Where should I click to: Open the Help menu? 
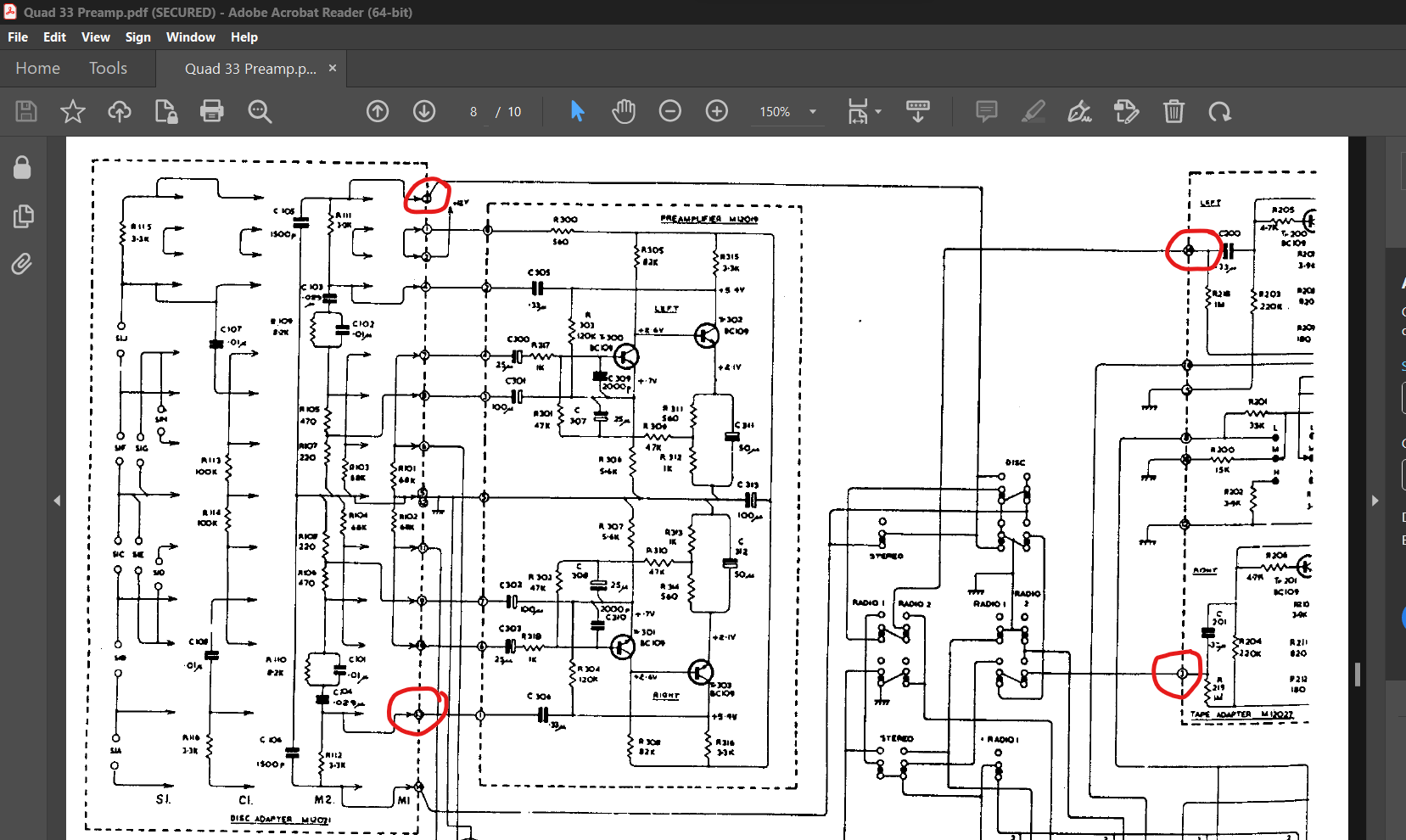(244, 37)
